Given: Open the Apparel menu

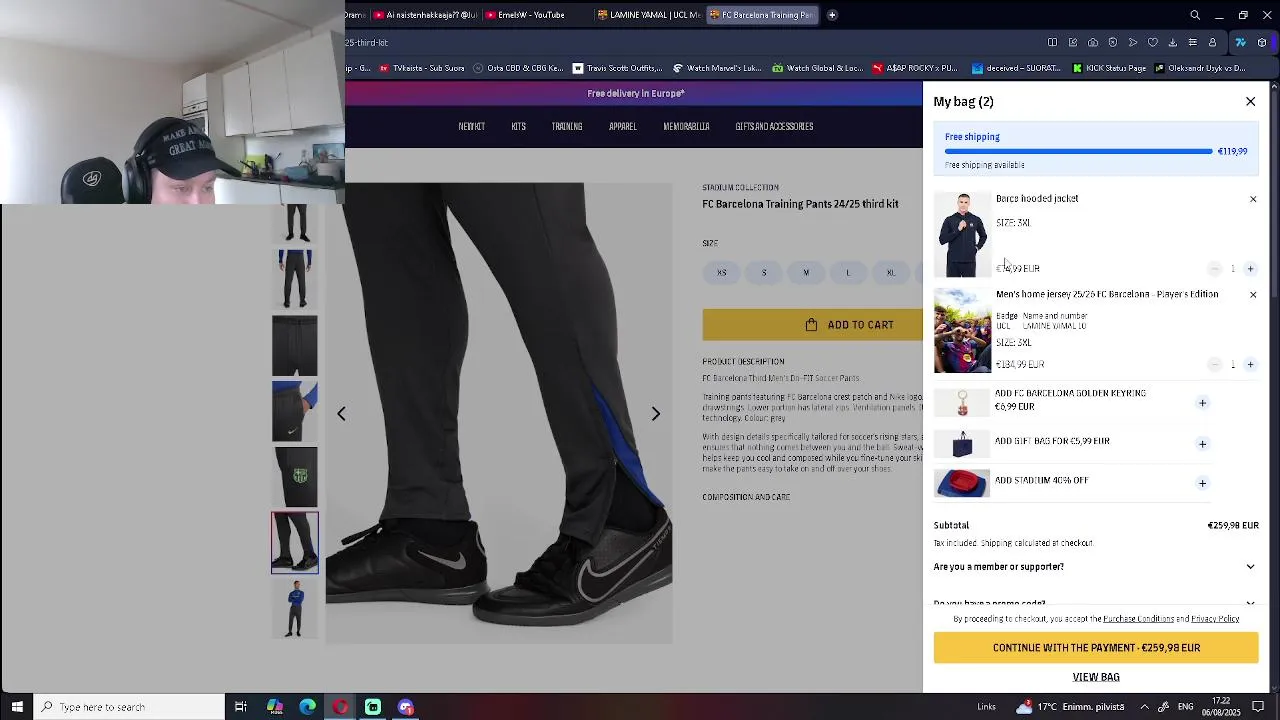Looking at the screenshot, I should (x=623, y=127).
